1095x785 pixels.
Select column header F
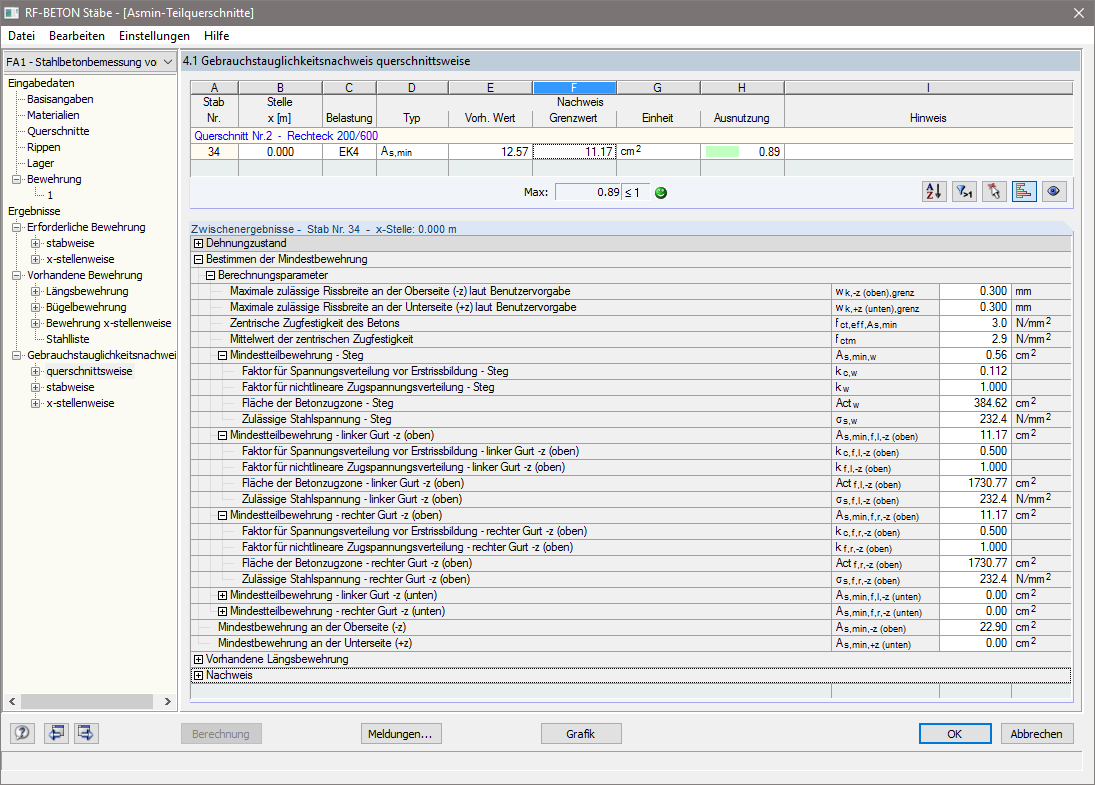point(574,88)
